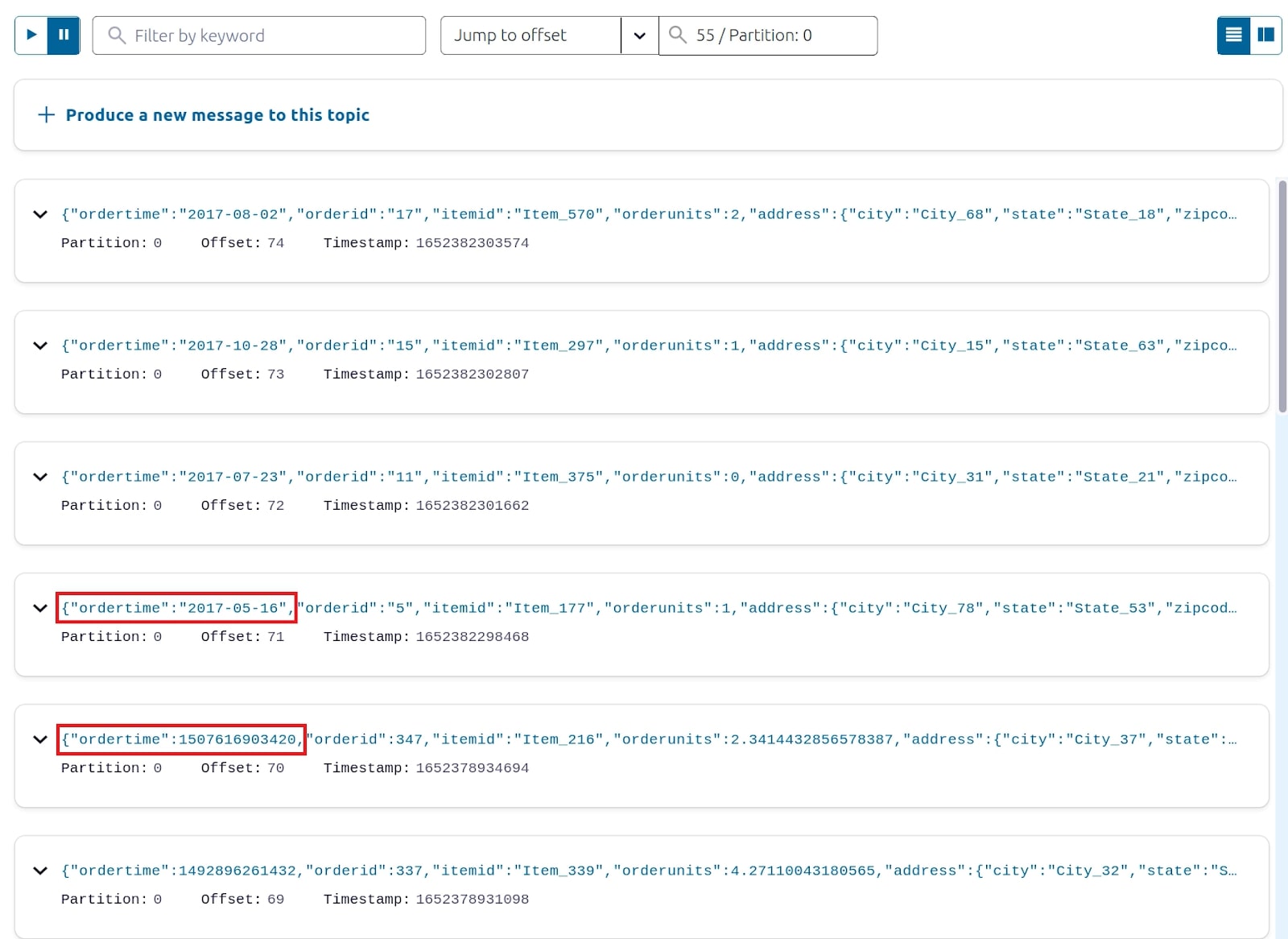Click the play button to resume messages
The height and width of the screenshot is (939, 1288).
pos(31,35)
